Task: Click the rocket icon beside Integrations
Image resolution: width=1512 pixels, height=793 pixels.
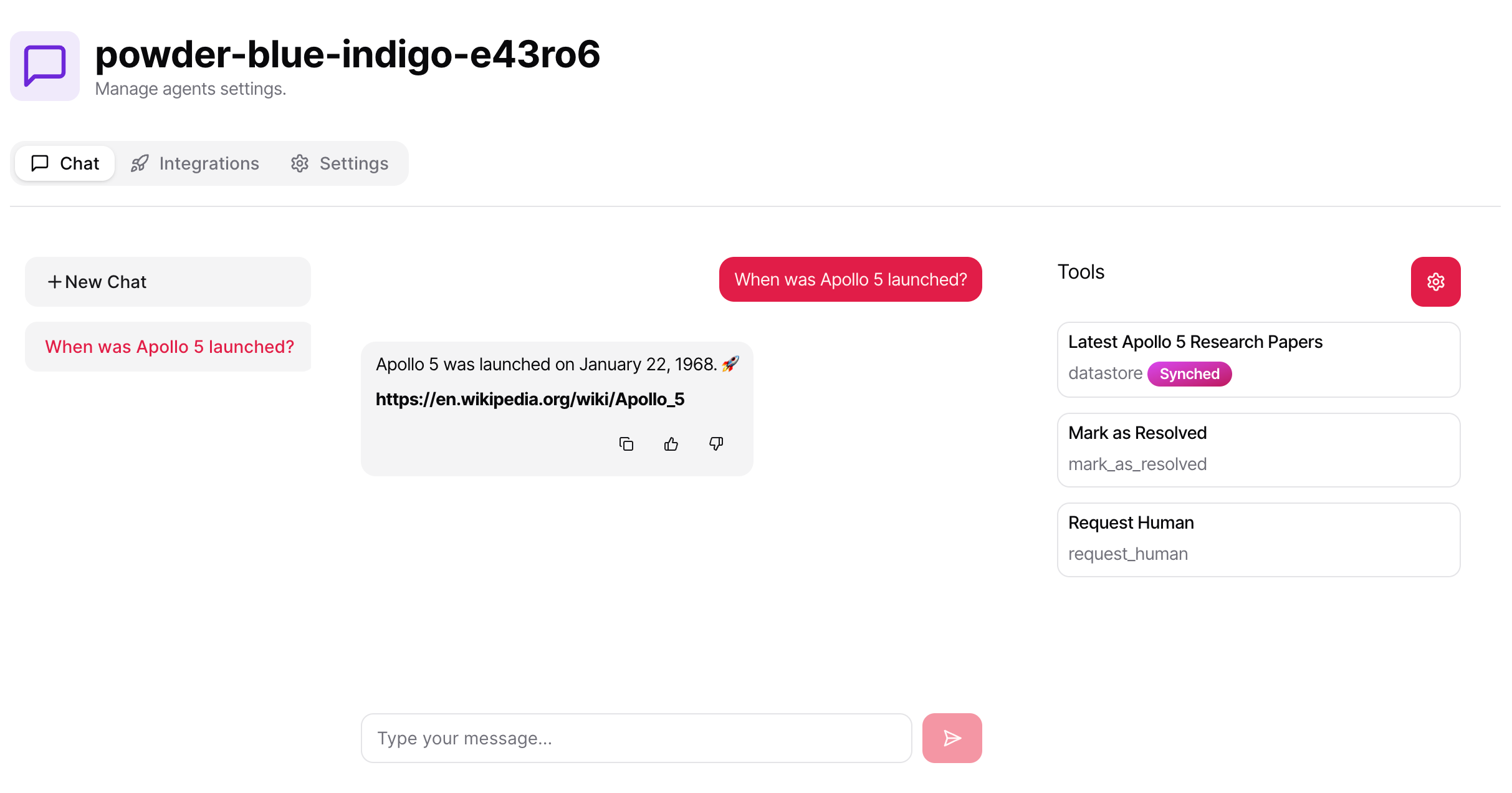Action: pyautogui.click(x=140, y=163)
